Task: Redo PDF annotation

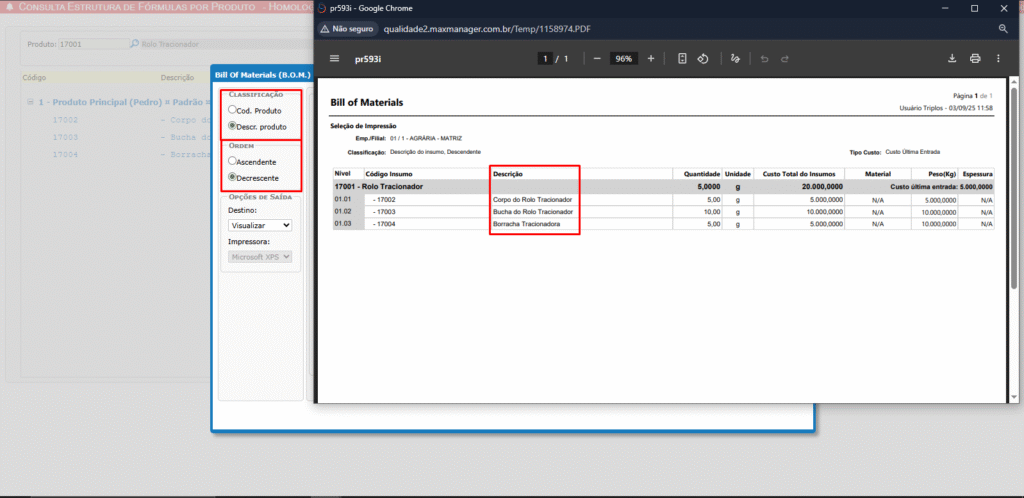Action: click(x=785, y=59)
